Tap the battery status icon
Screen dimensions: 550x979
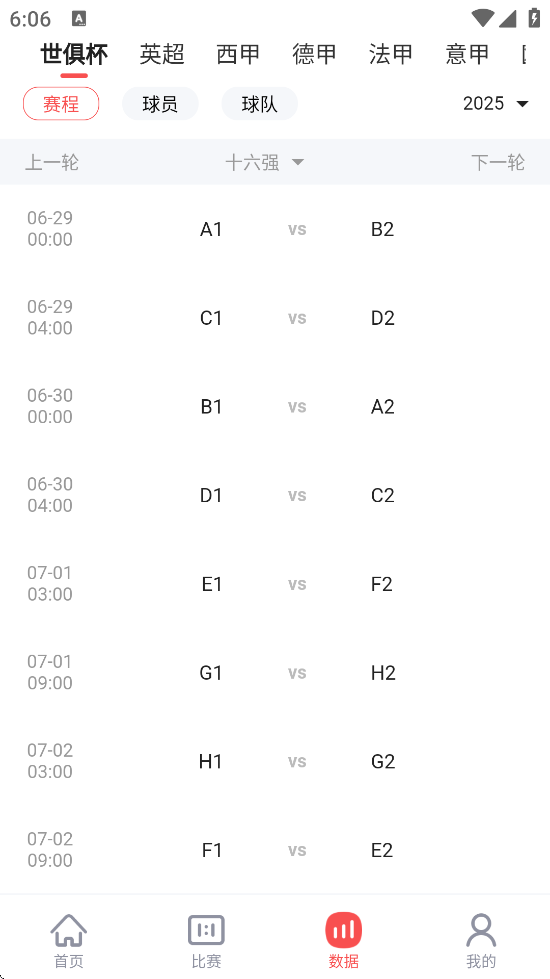[534, 17]
